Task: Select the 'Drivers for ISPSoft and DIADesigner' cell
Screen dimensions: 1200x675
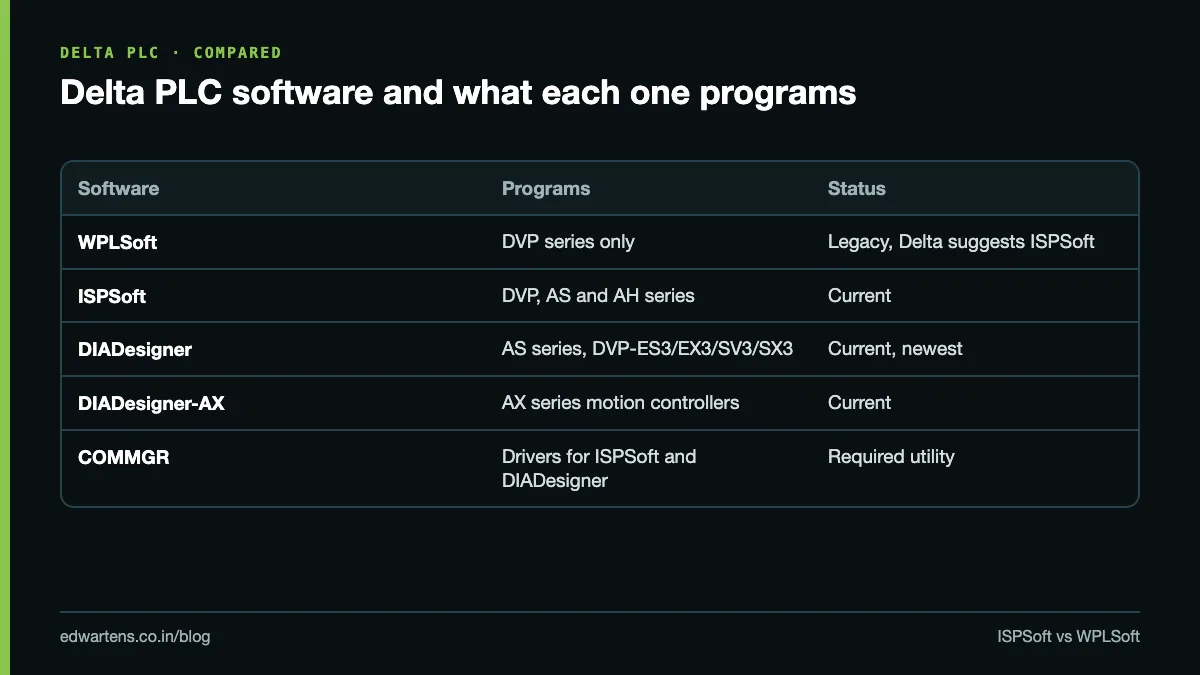Action: pos(599,468)
